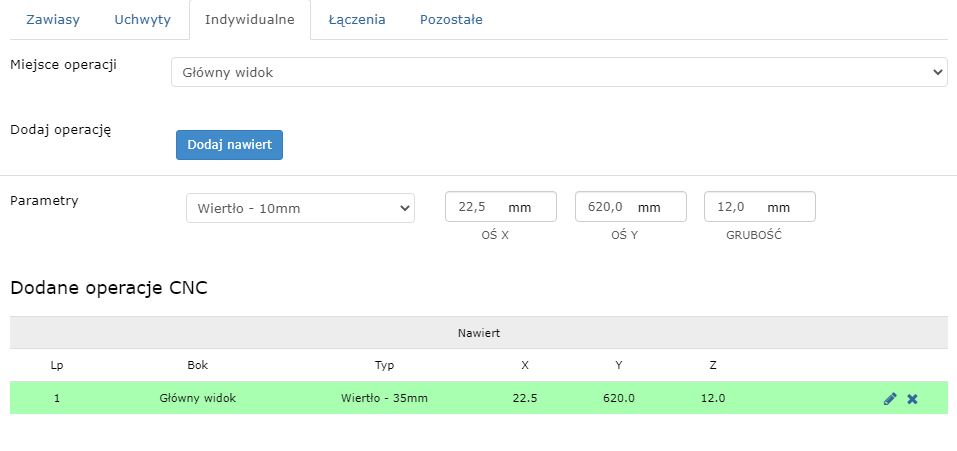Switch to the Zawiasy tab
Image resolution: width=957 pixels, height=451 pixels.
(53, 20)
